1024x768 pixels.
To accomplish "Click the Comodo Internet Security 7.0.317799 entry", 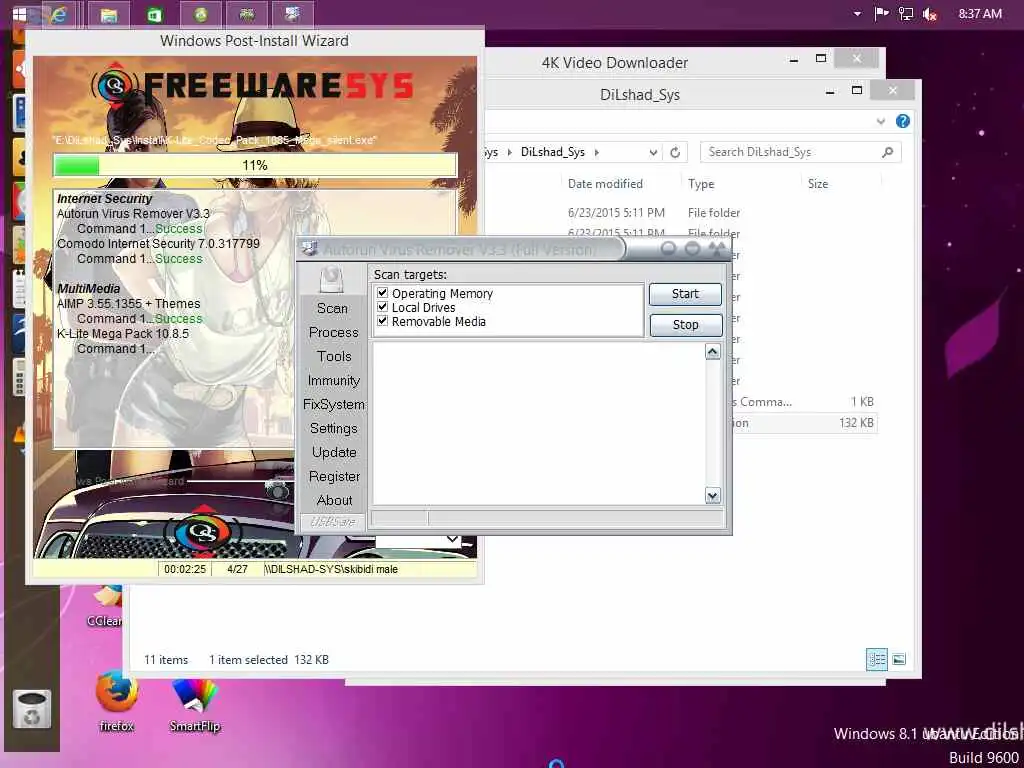I will click(x=158, y=244).
